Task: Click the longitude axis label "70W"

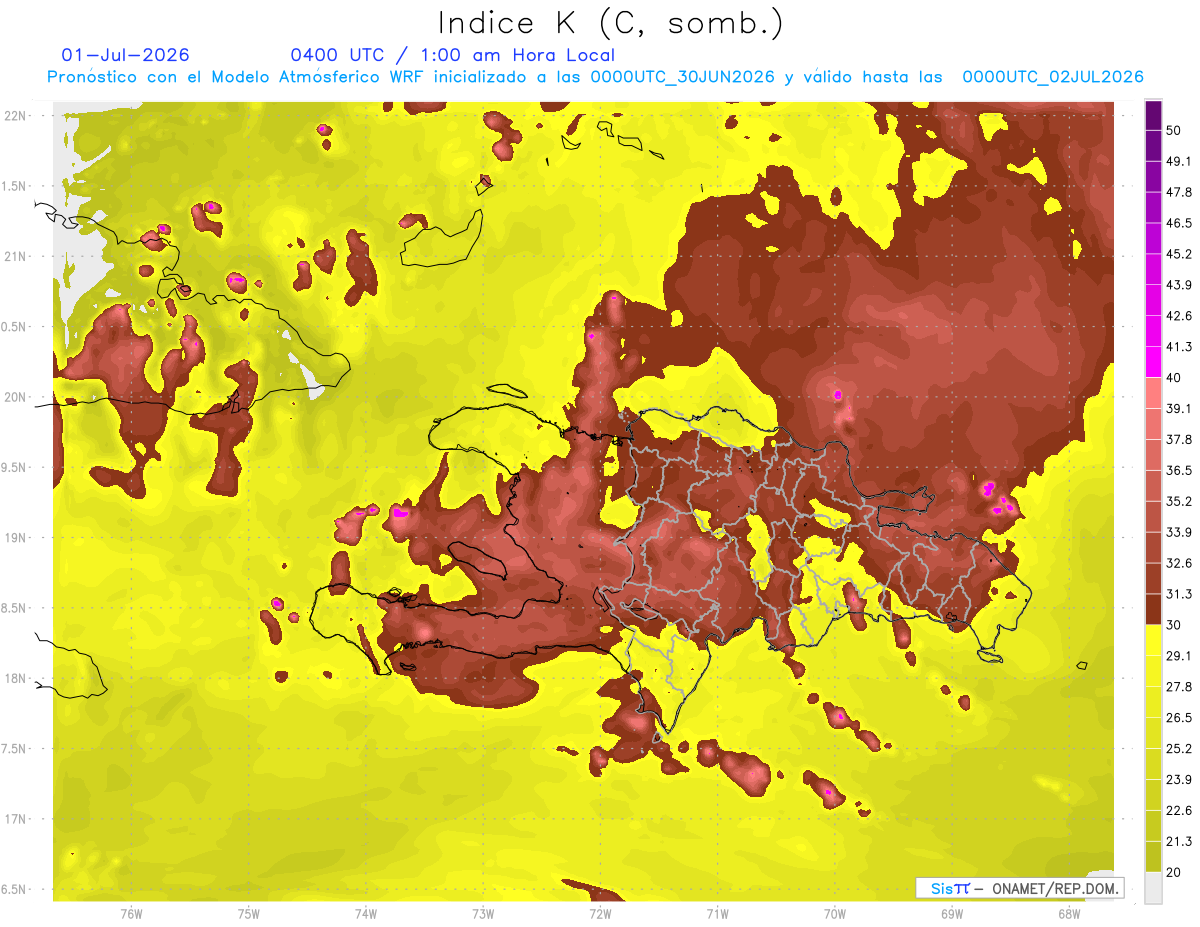Action: (x=835, y=914)
